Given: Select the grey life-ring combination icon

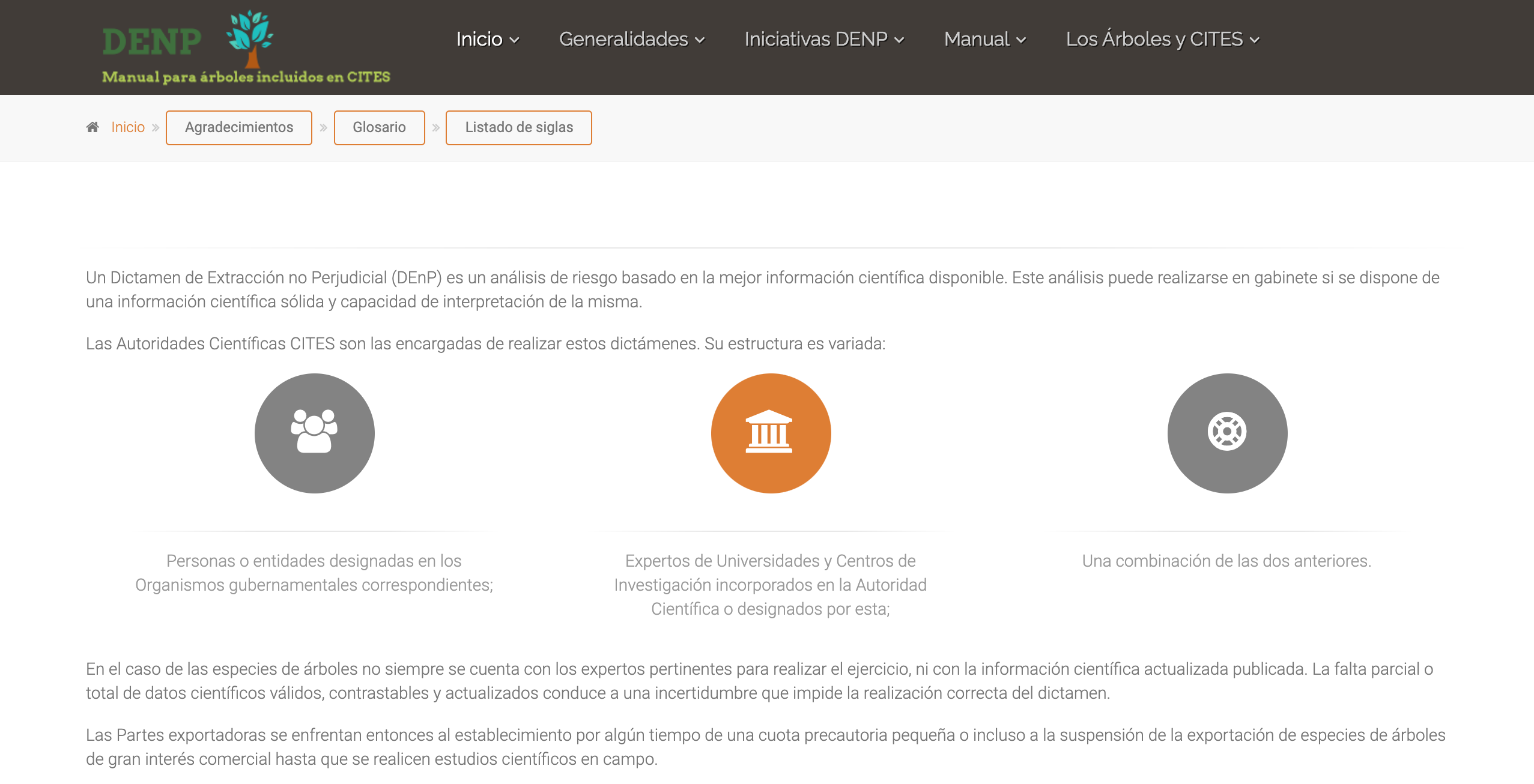Looking at the screenshot, I should (1228, 433).
